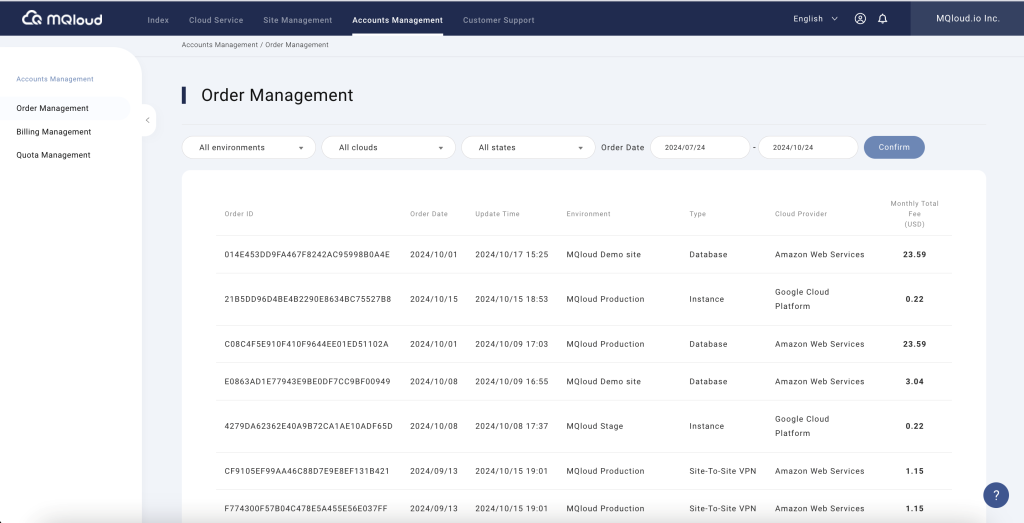Viewport: 1024px width, 523px height.
Task: Click Accounts Management breadcrumb link
Action: tap(219, 45)
